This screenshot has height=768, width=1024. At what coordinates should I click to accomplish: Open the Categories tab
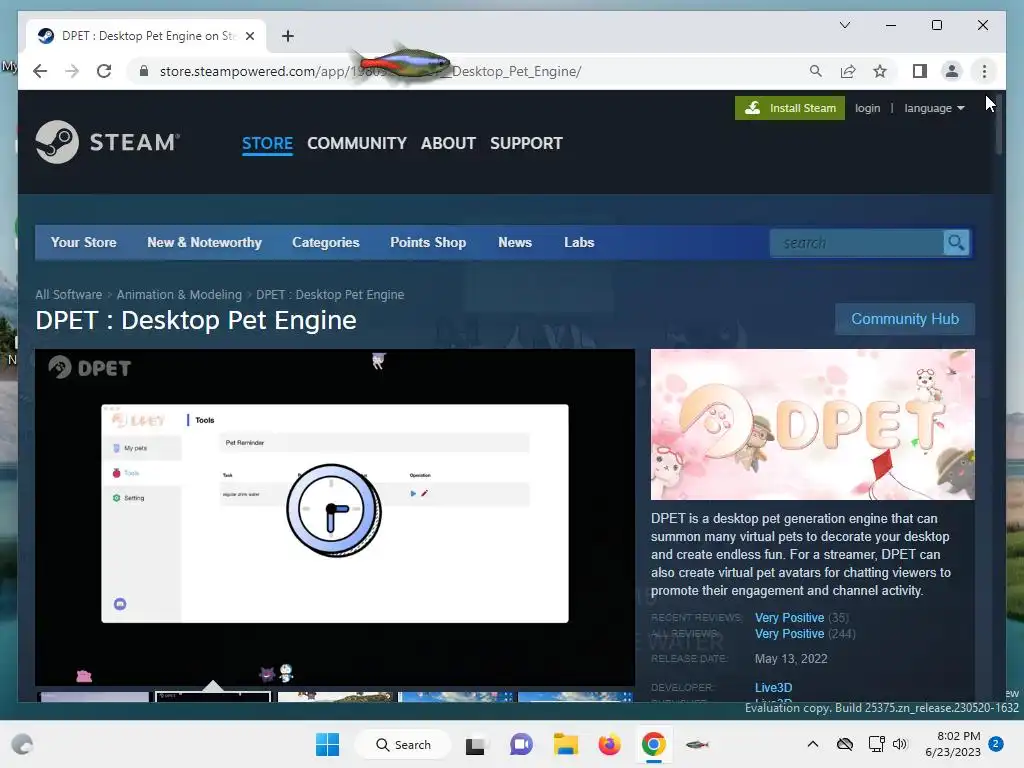325,243
